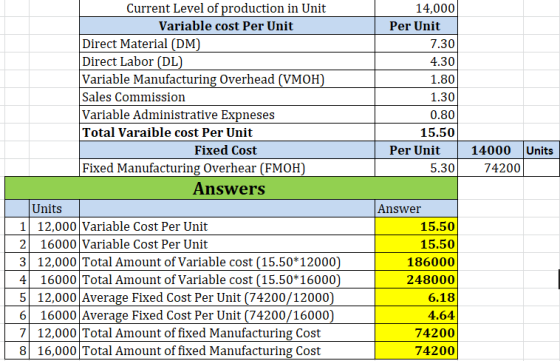This screenshot has height=361, width=560.
Task: Select the 1.80 VMOH value
Action: [x=416, y=79]
